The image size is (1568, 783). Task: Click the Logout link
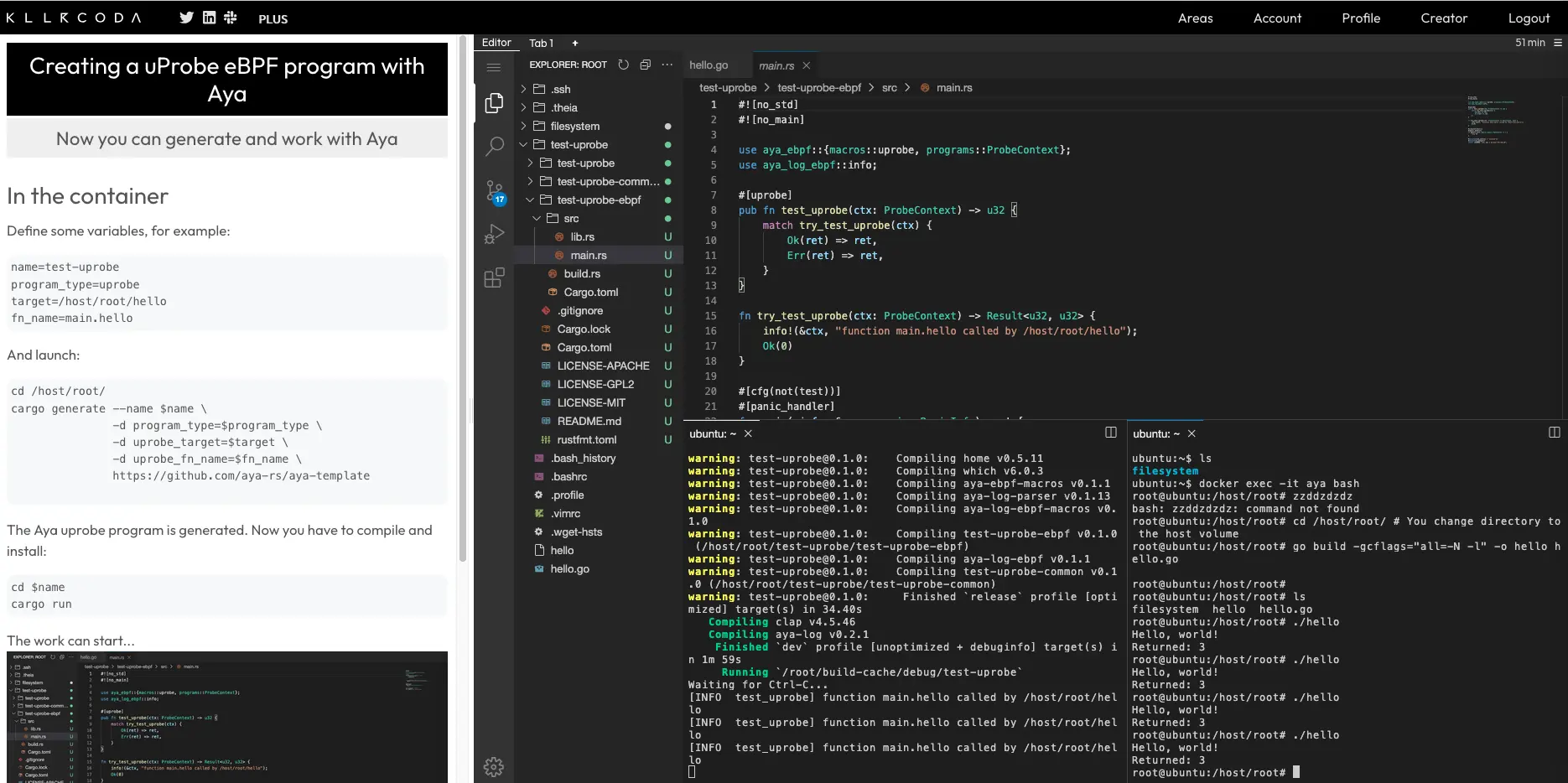pos(1529,18)
